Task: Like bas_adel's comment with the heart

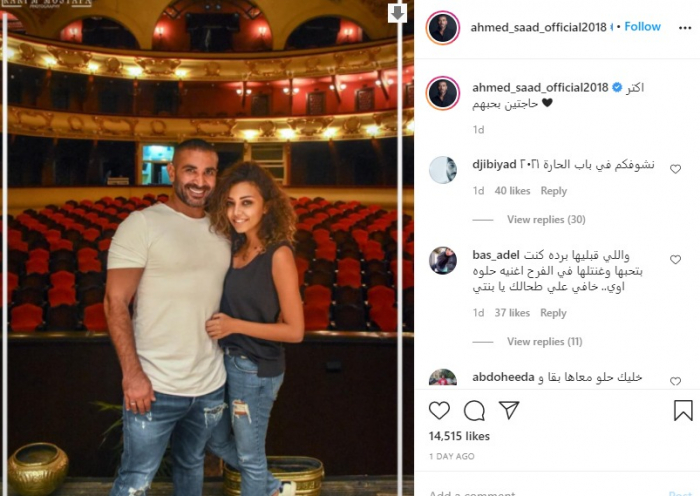Action: click(x=675, y=259)
